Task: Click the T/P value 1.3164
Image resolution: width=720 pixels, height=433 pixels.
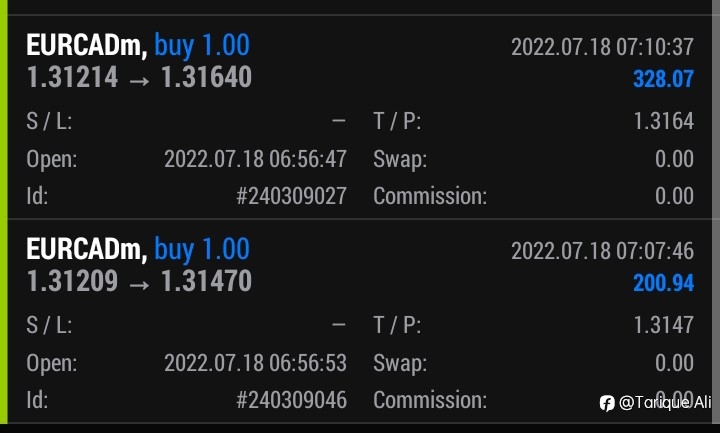Action: (x=664, y=121)
